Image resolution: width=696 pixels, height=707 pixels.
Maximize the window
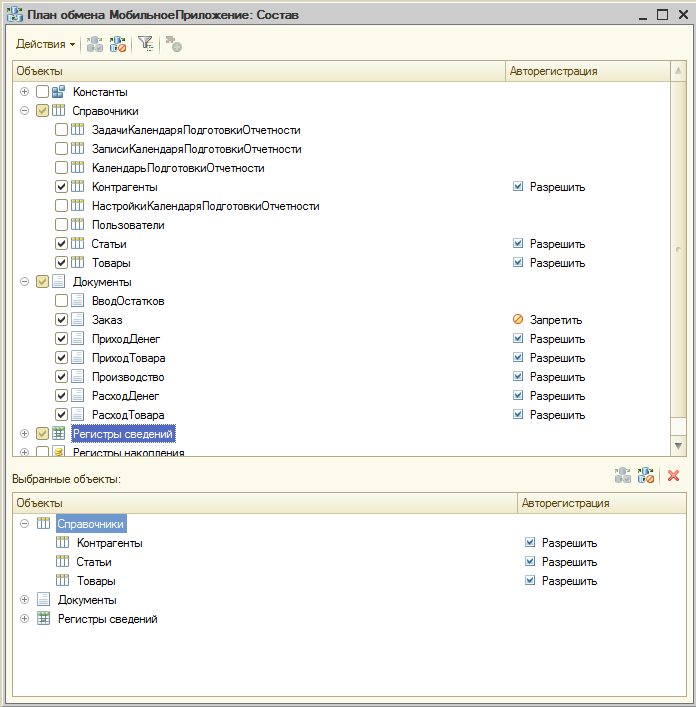[662, 14]
